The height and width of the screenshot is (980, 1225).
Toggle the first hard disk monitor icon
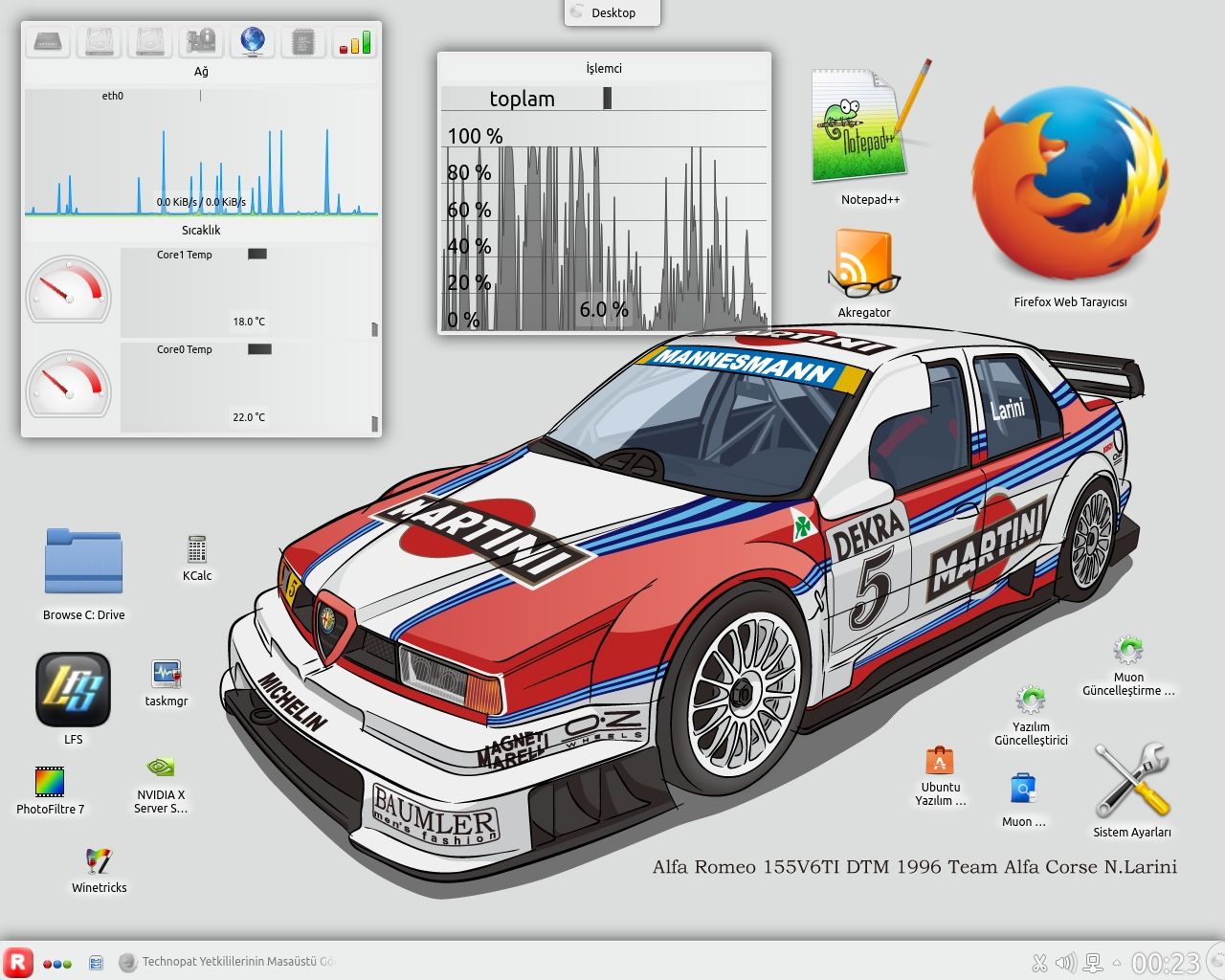click(x=100, y=41)
